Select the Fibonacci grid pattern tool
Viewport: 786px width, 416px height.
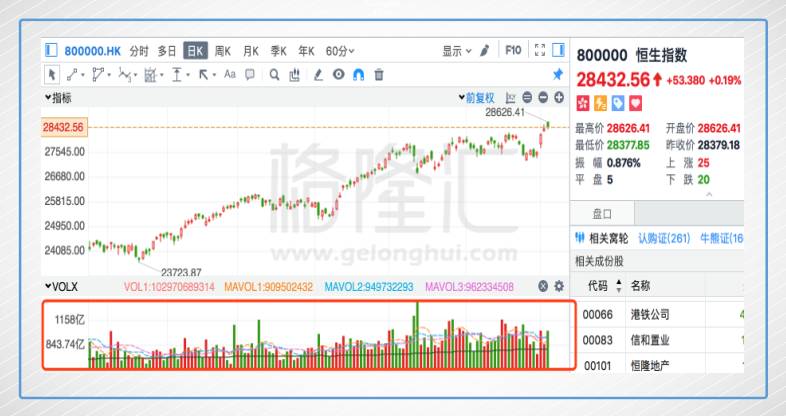(150, 75)
